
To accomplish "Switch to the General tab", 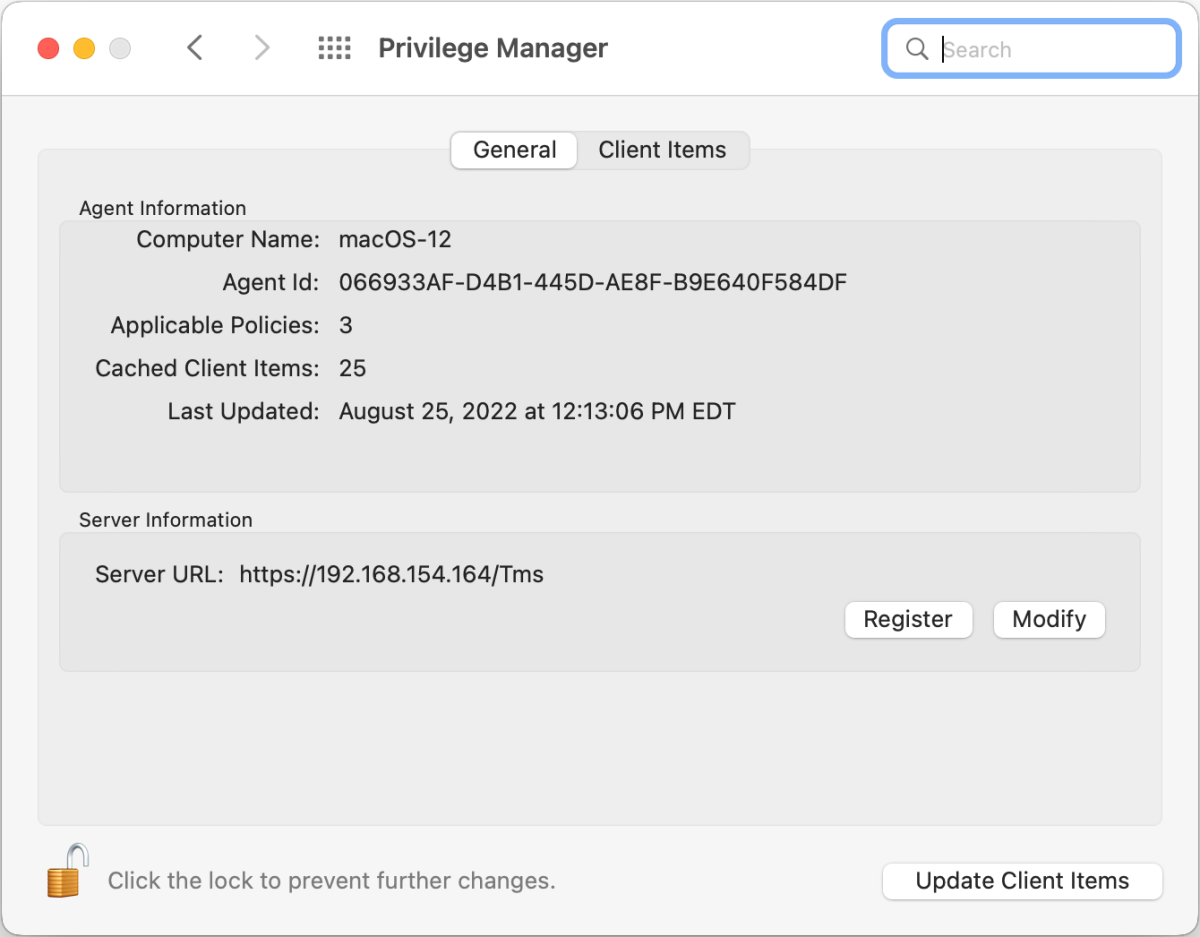I will pyautogui.click(x=514, y=150).
